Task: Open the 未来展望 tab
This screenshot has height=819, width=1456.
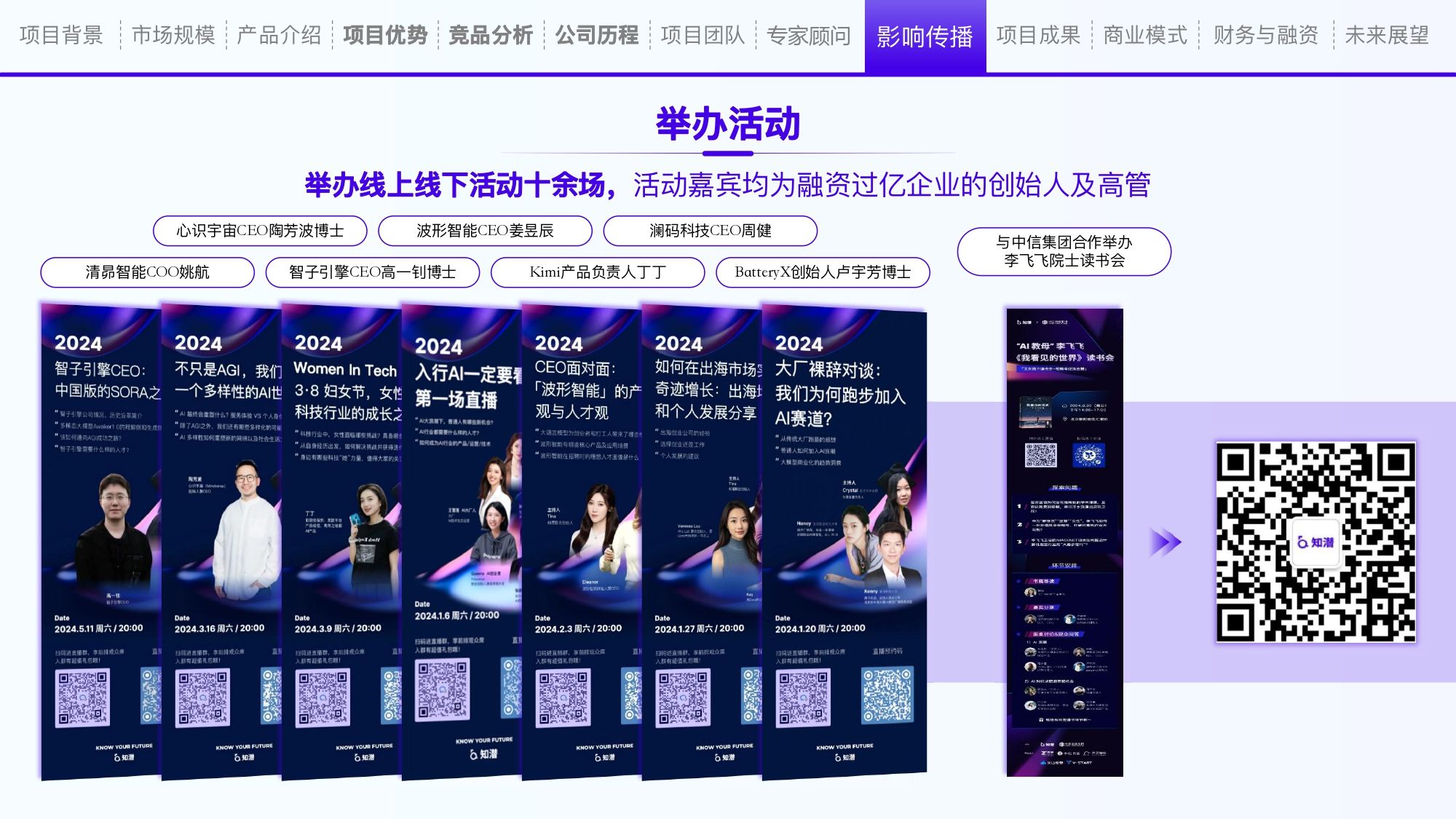Action: tap(1386, 35)
